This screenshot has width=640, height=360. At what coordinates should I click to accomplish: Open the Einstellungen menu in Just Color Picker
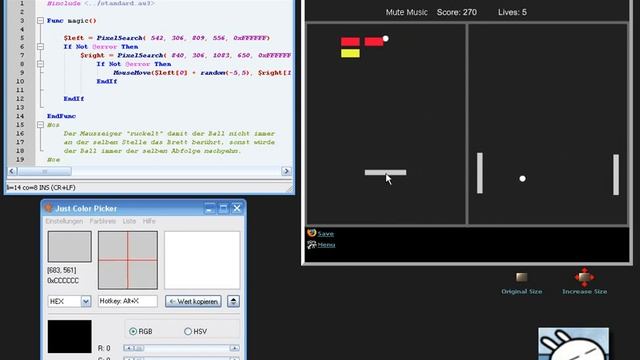click(64, 221)
